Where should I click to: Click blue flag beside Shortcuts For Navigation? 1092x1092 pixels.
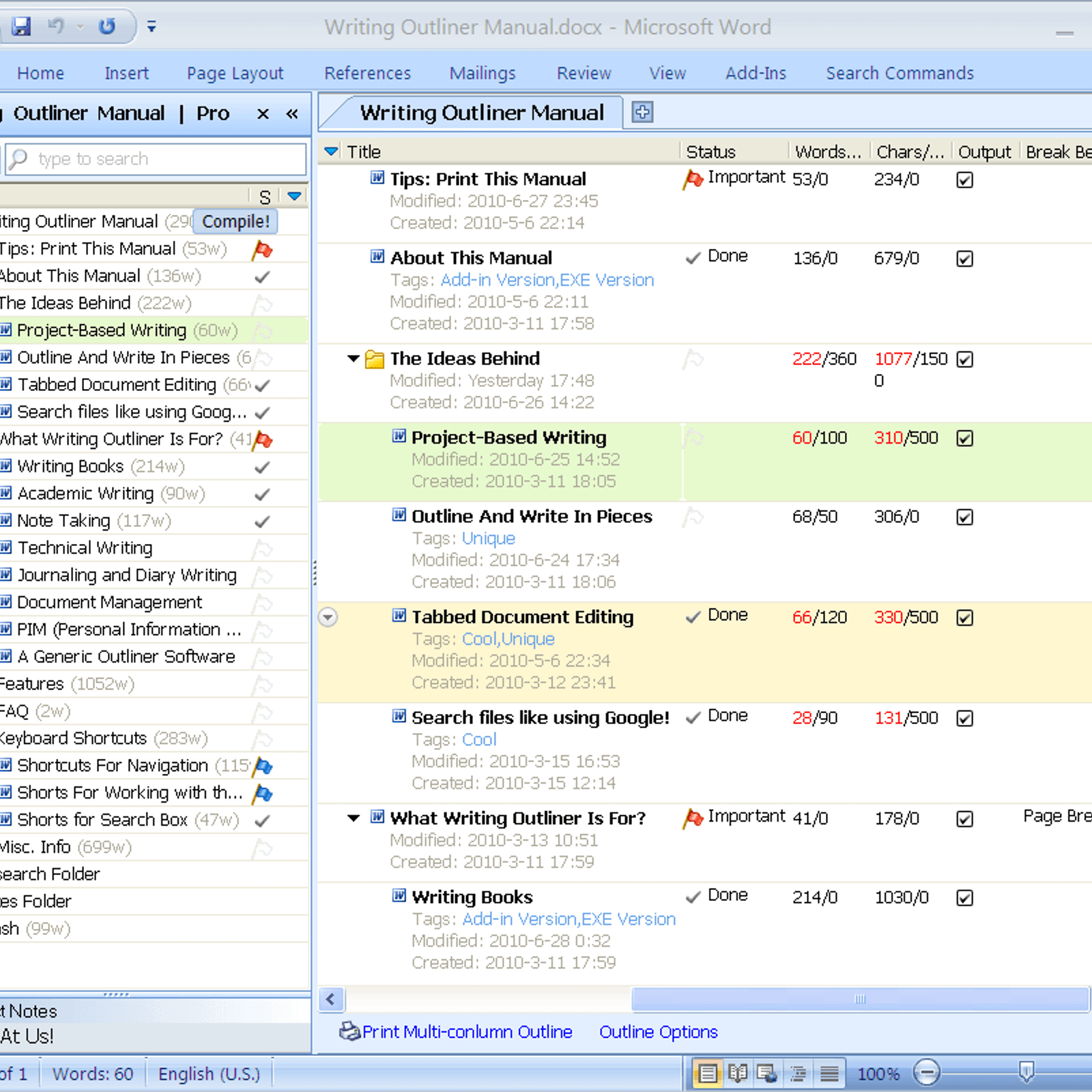pyautogui.click(x=262, y=766)
